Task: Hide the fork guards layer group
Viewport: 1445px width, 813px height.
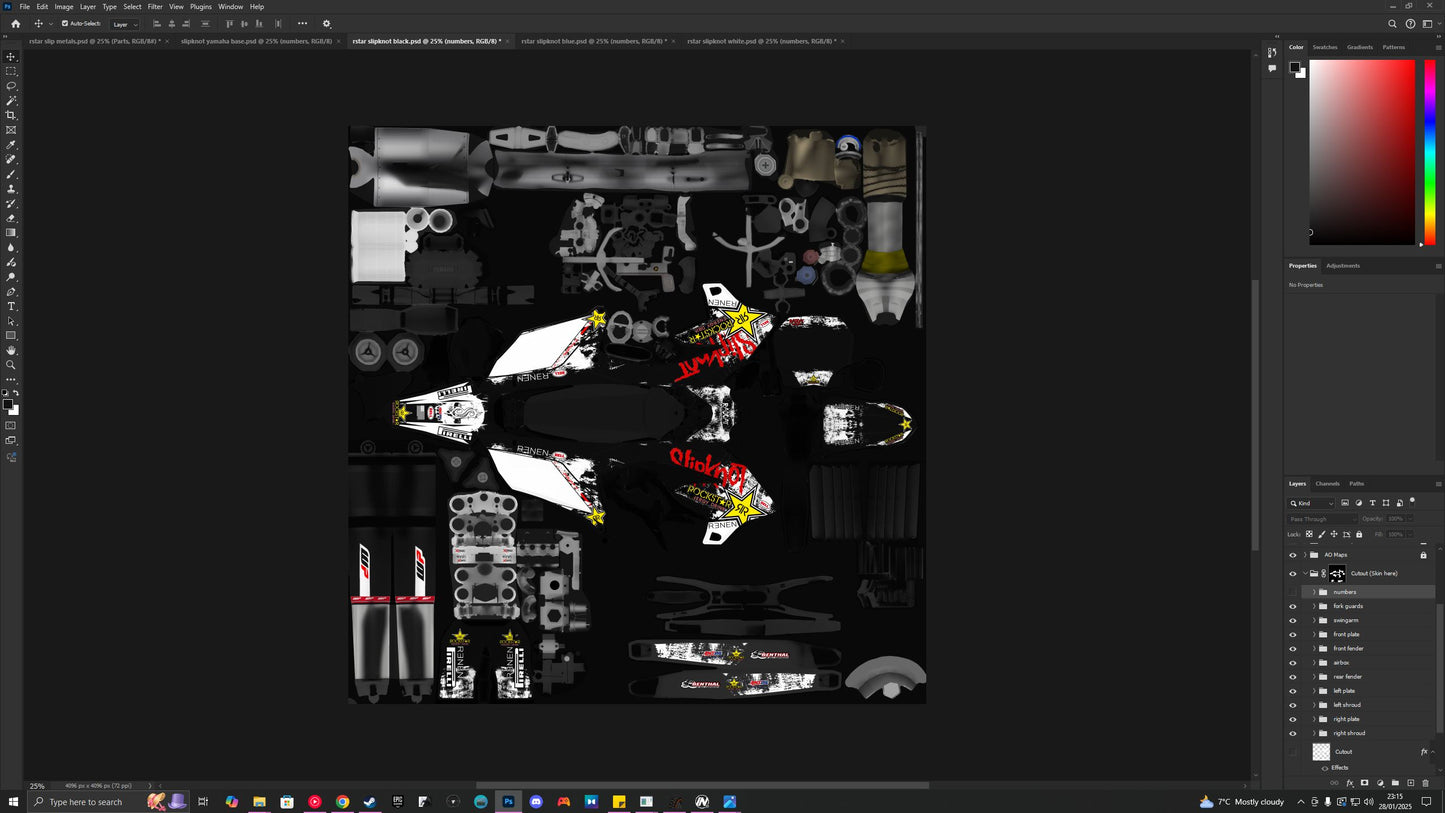Action: click(x=1292, y=606)
